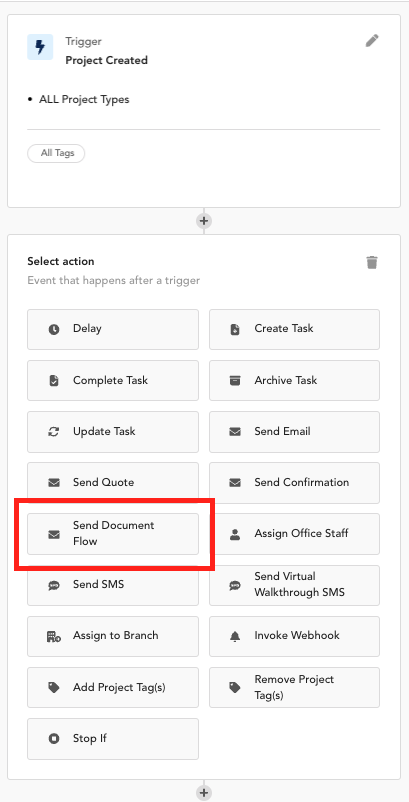Delete the action via trash icon

(x=372, y=262)
